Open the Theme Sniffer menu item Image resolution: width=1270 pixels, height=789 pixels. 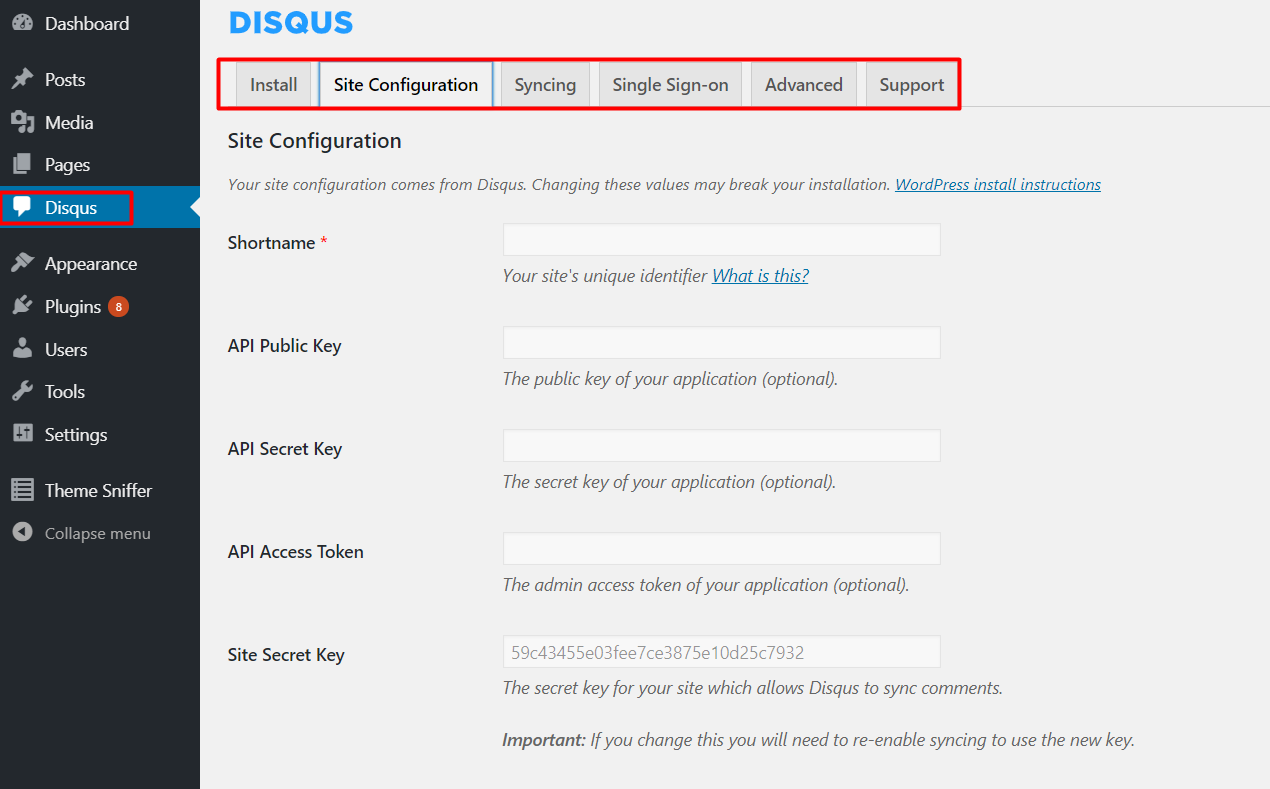100,490
